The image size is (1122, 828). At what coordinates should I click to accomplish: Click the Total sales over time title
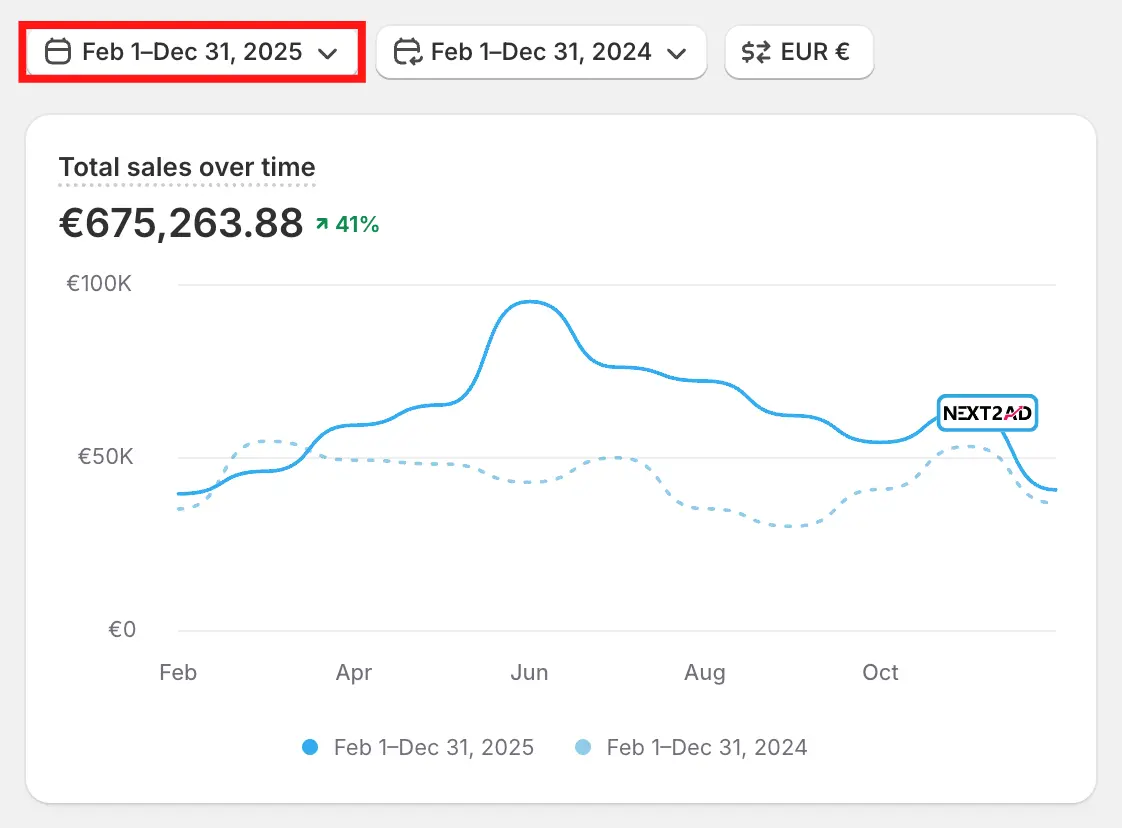[187, 167]
